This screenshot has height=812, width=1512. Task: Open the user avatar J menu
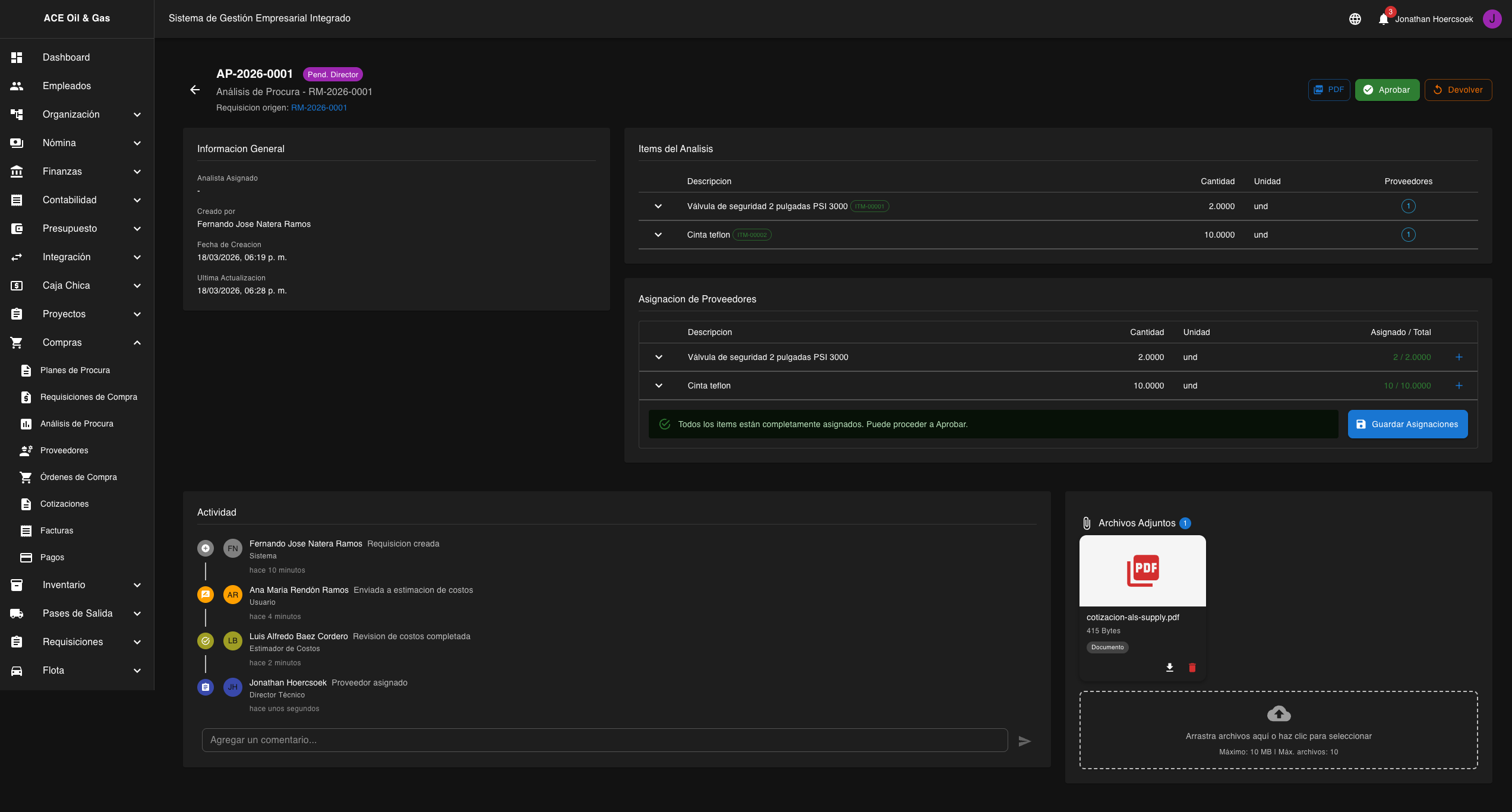click(1492, 19)
